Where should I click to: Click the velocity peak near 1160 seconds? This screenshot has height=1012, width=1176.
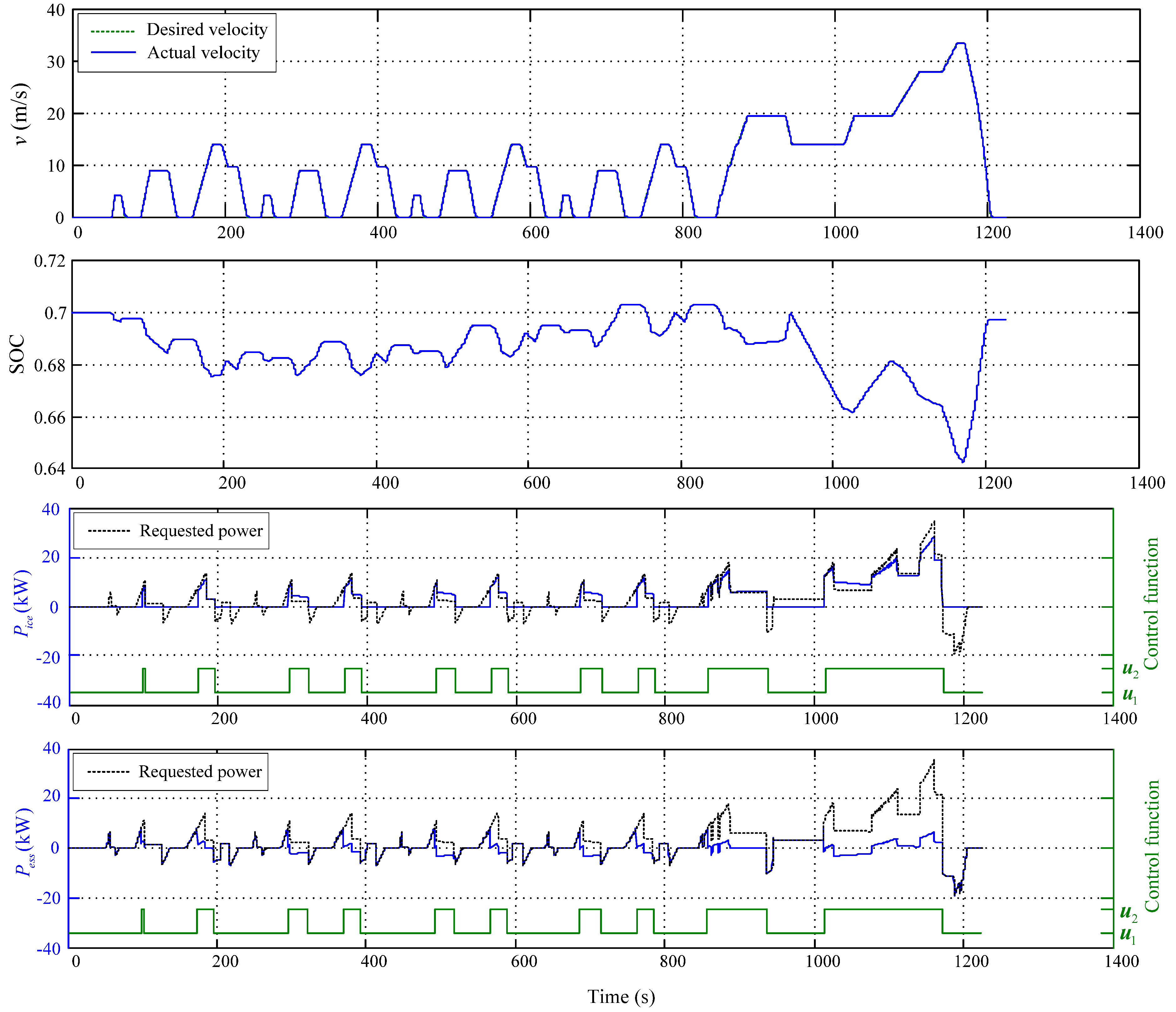(x=960, y=43)
